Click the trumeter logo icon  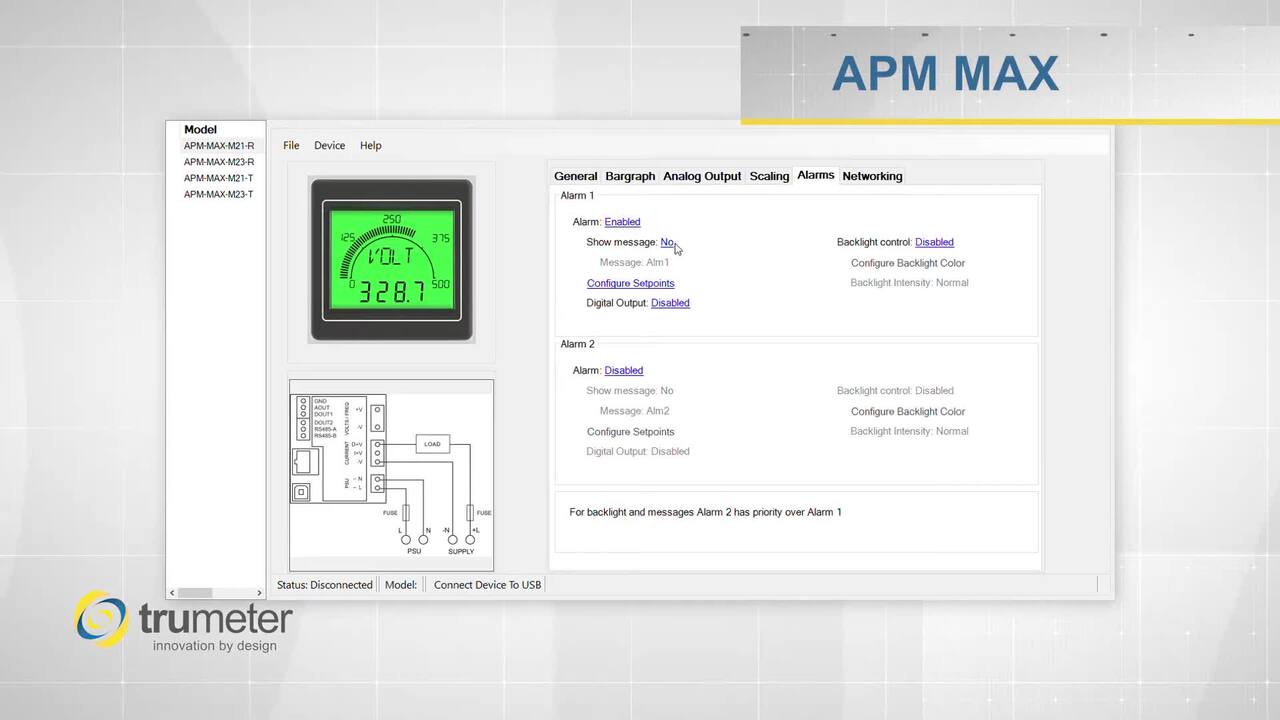click(x=102, y=618)
